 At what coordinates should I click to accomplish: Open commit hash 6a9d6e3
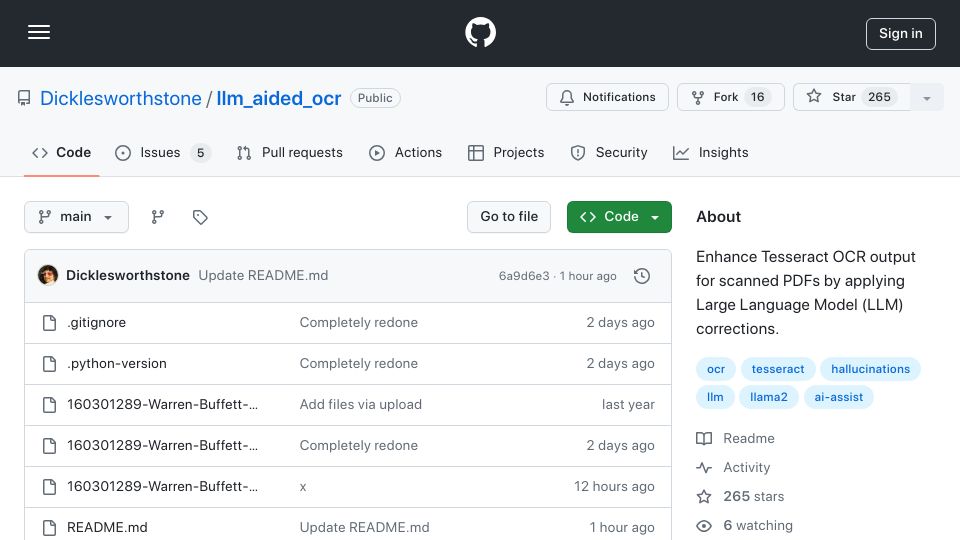[524, 276]
